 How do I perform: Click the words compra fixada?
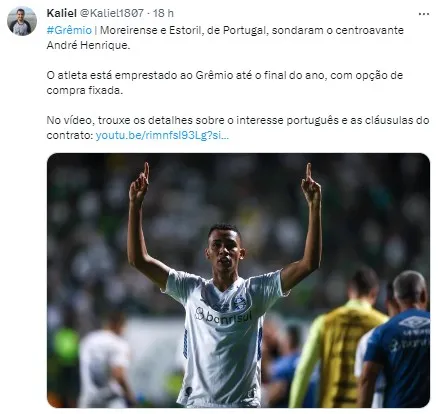(x=85, y=90)
